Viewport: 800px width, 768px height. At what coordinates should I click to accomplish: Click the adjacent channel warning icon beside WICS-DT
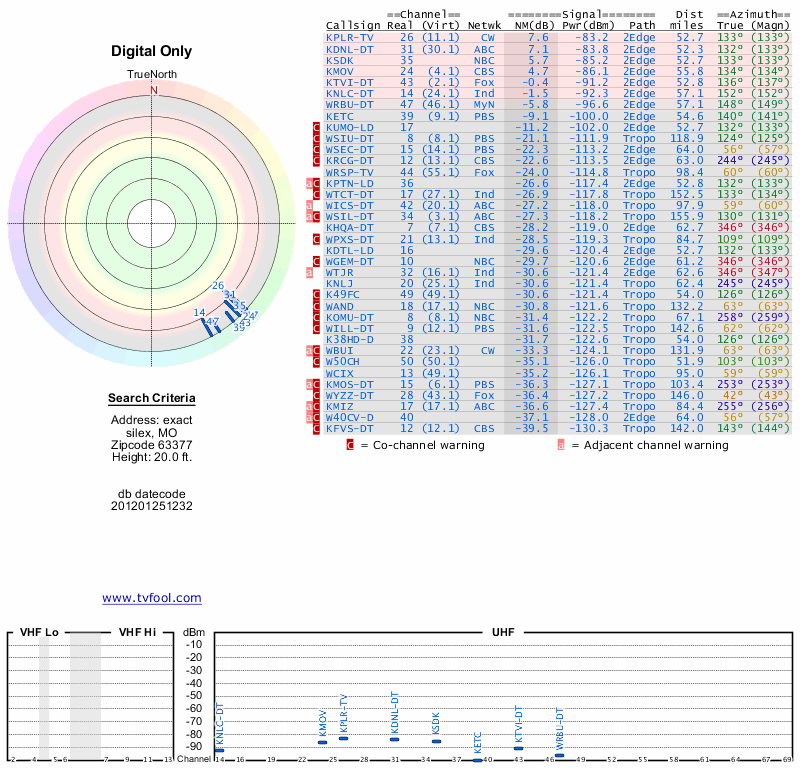[309, 206]
